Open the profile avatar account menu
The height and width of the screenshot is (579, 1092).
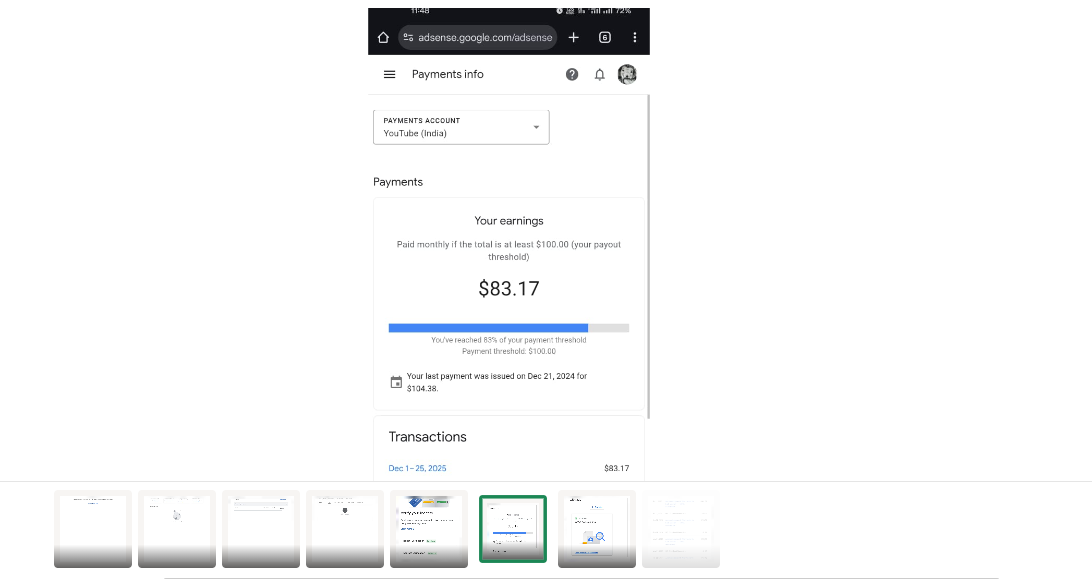(x=627, y=74)
